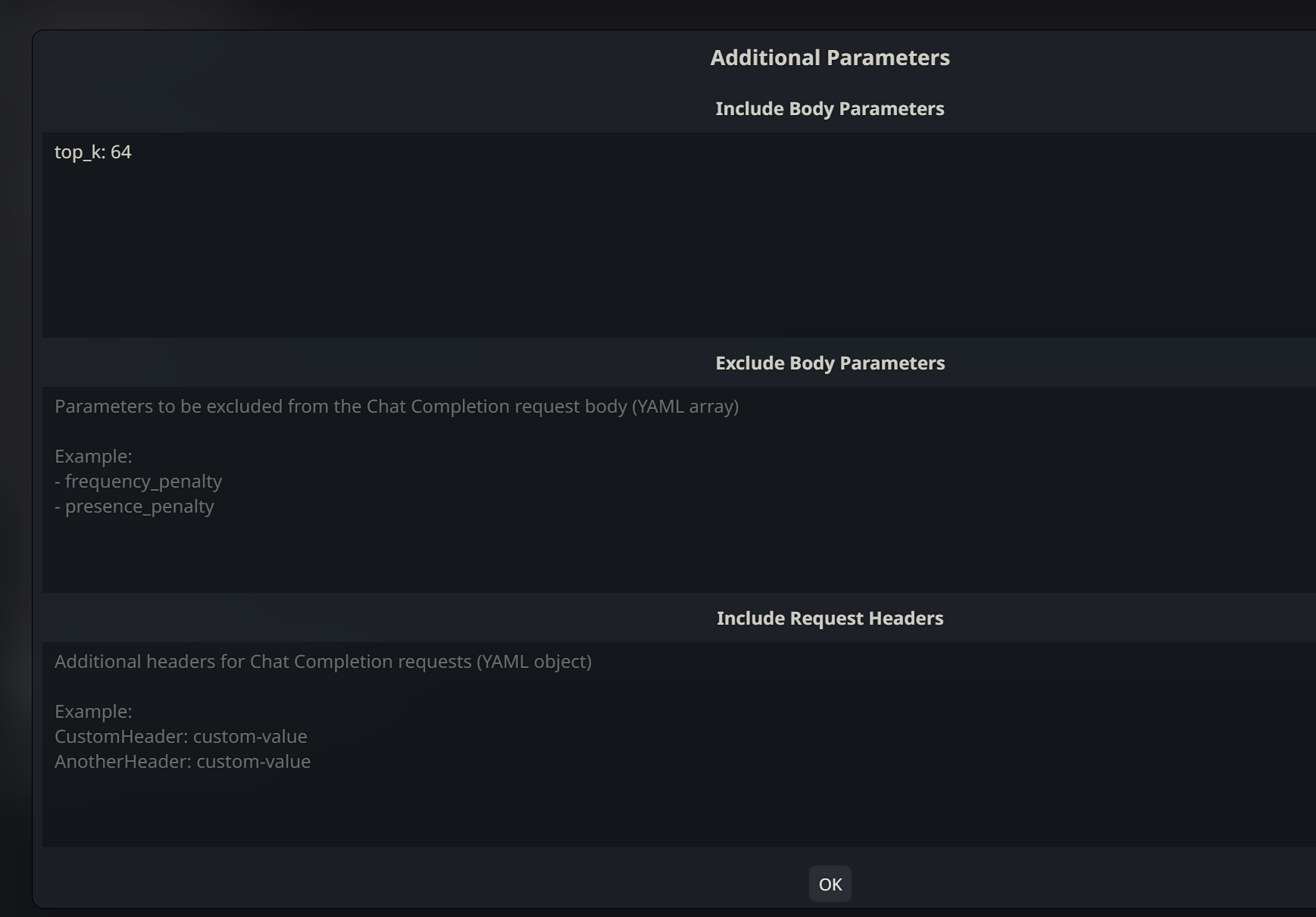Click the Additional Parameters dialog title

(830, 58)
